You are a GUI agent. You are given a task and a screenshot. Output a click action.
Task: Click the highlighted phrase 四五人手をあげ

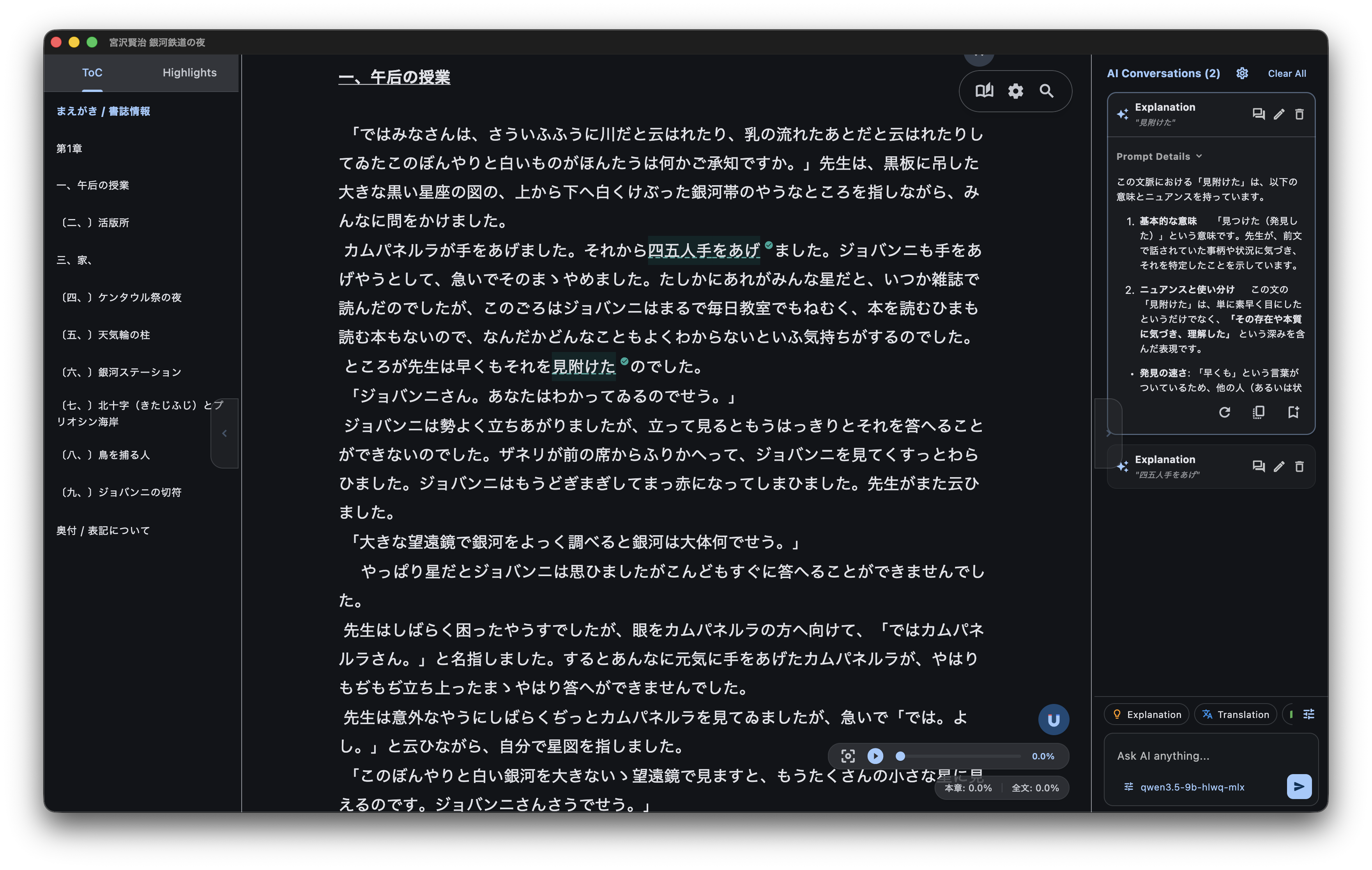(x=704, y=250)
